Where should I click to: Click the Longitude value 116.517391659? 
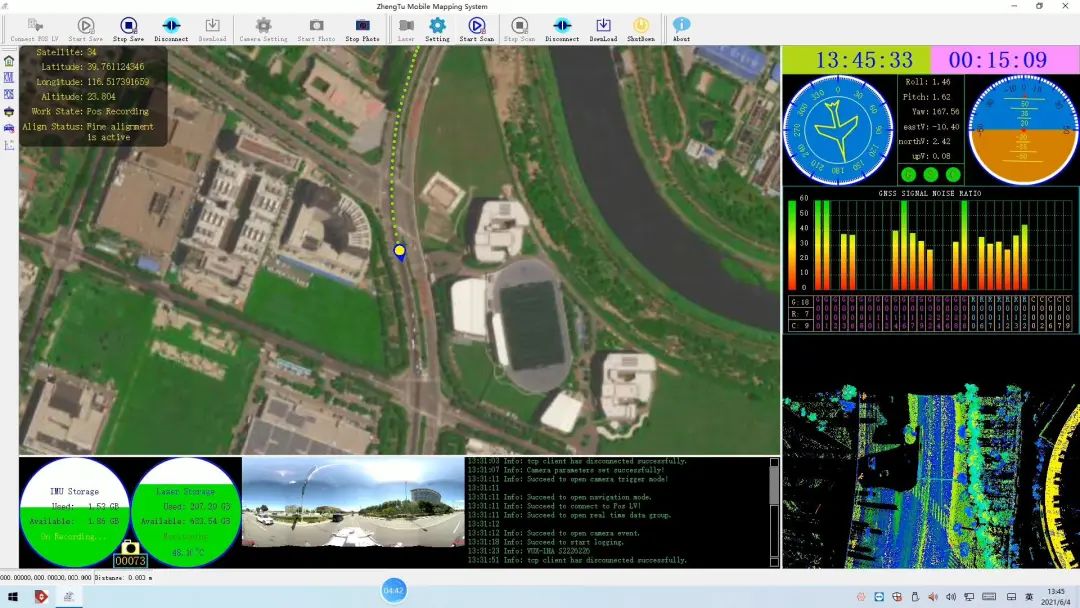click(x=118, y=82)
